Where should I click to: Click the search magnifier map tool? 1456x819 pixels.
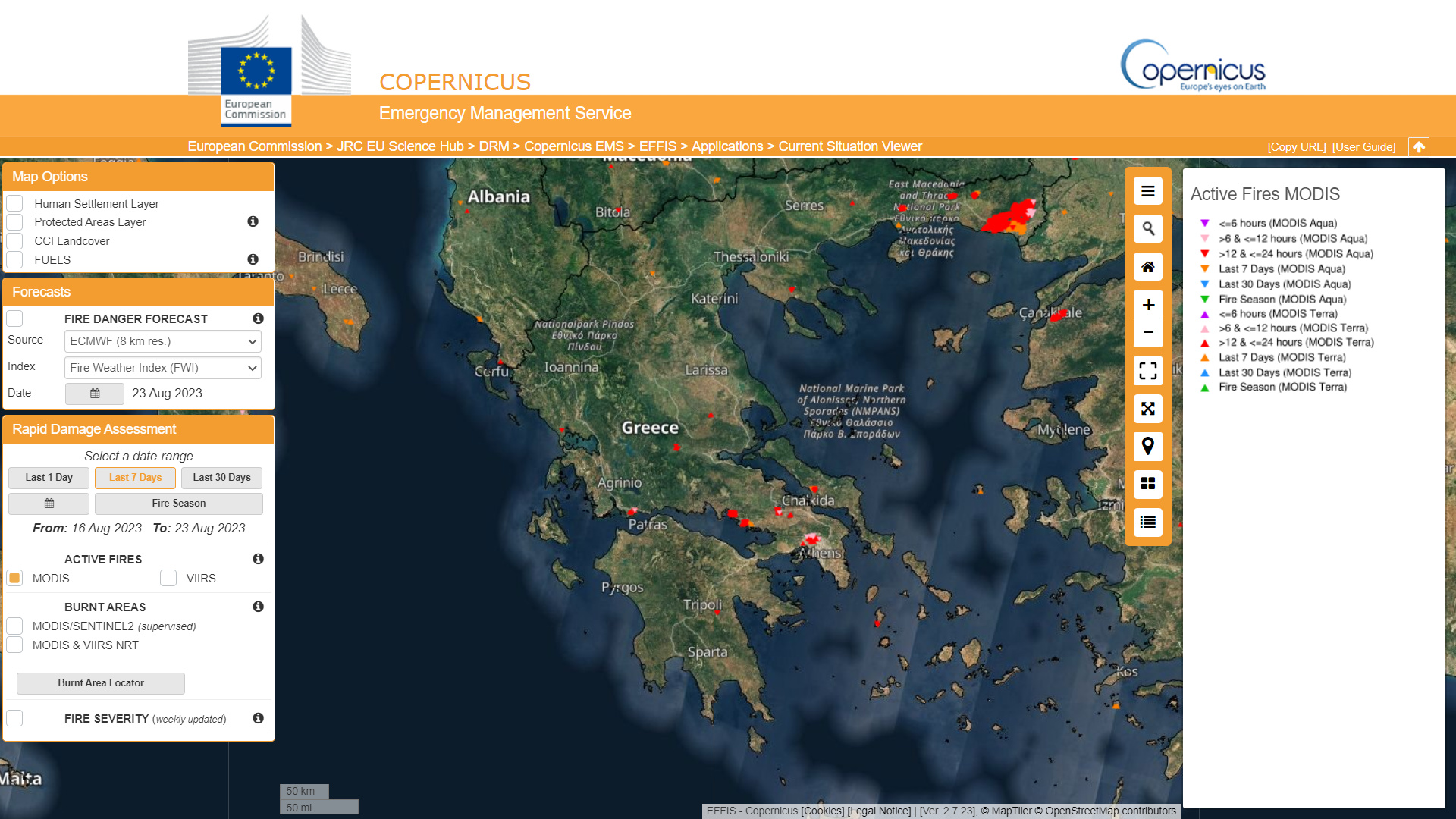[x=1148, y=228]
